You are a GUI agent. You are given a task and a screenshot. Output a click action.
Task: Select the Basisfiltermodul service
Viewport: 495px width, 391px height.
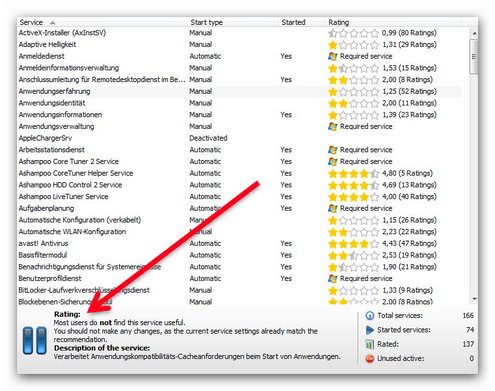[43, 255]
